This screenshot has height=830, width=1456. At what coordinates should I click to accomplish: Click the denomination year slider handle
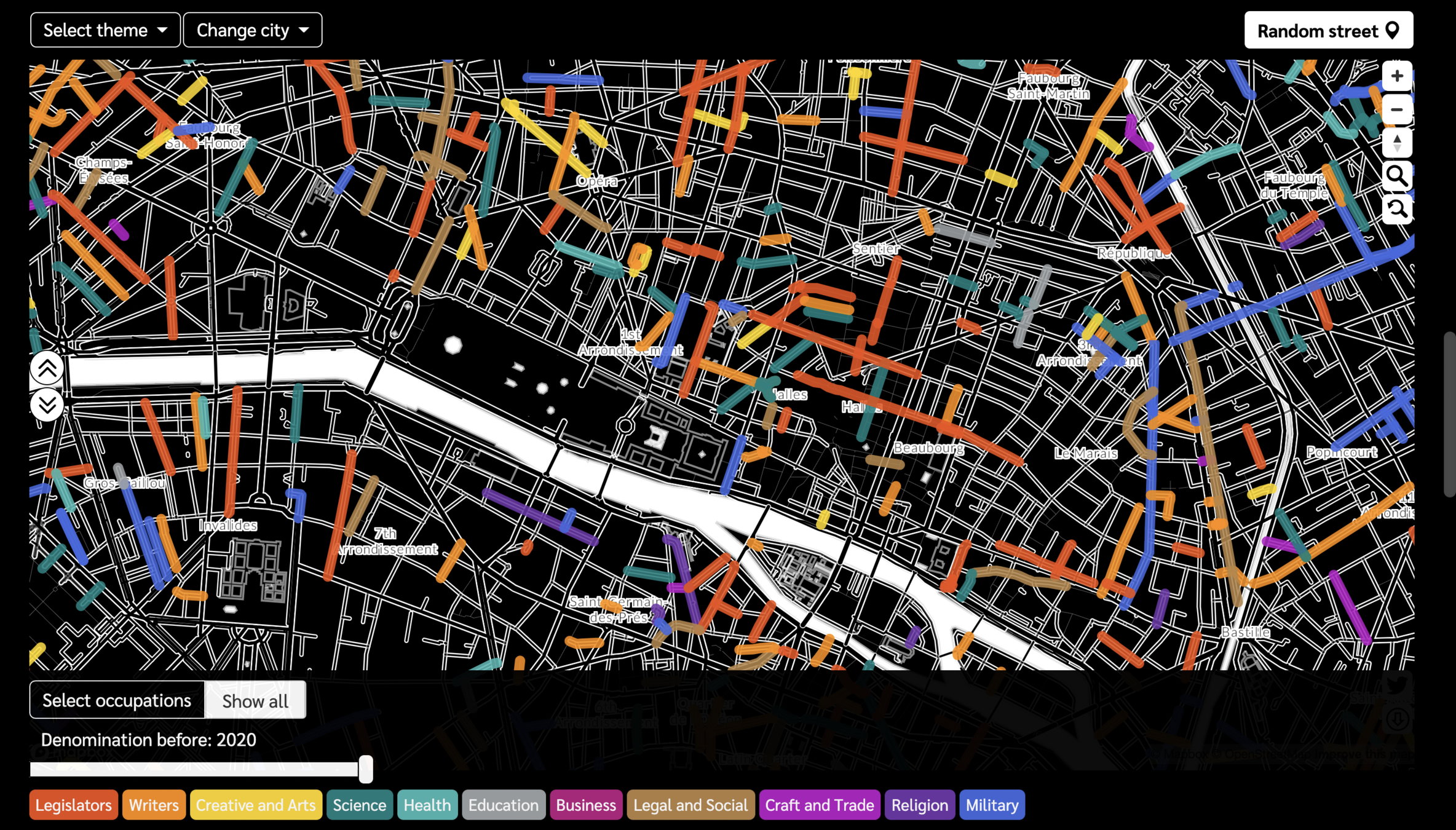366,769
